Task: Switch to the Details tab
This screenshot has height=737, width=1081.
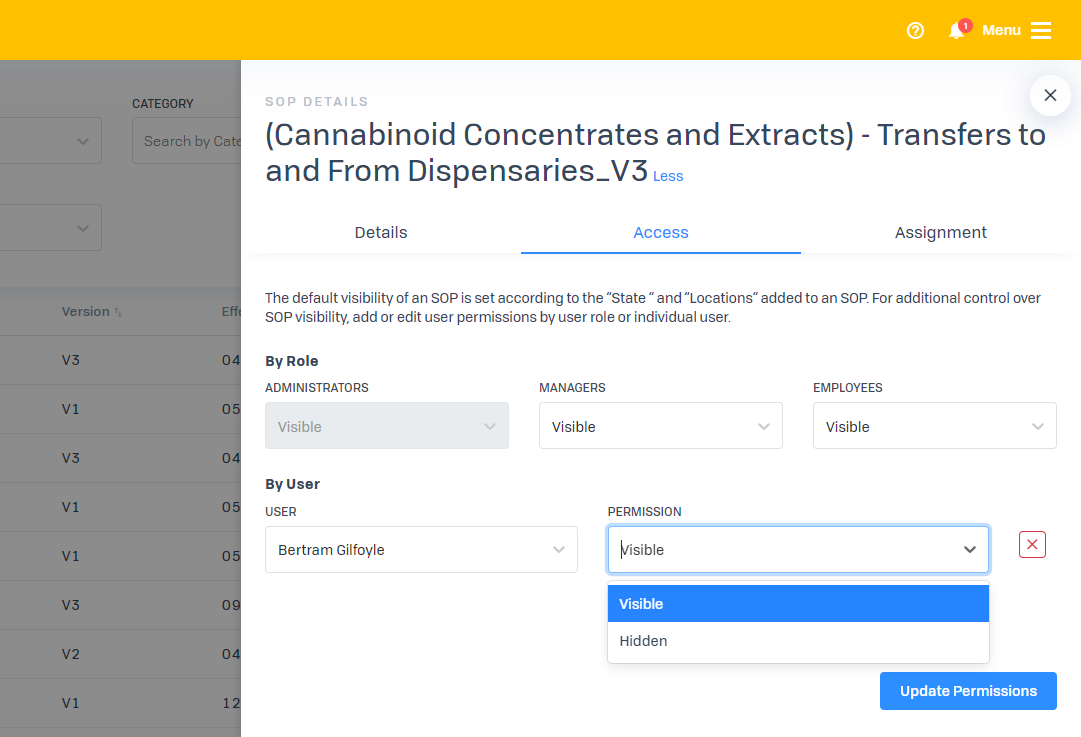Action: (x=381, y=232)
